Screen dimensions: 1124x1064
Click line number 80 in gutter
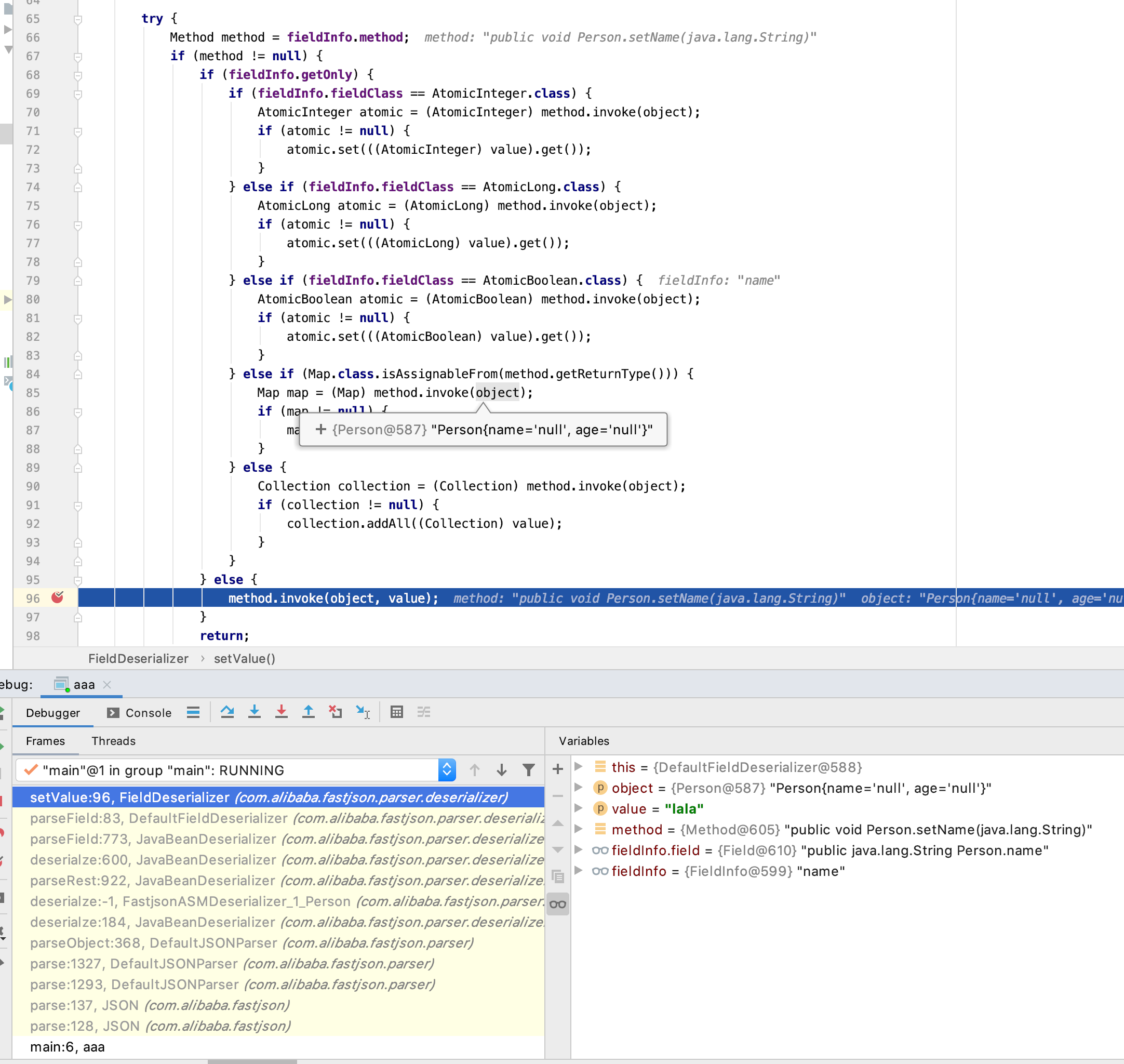click(33, 299)
